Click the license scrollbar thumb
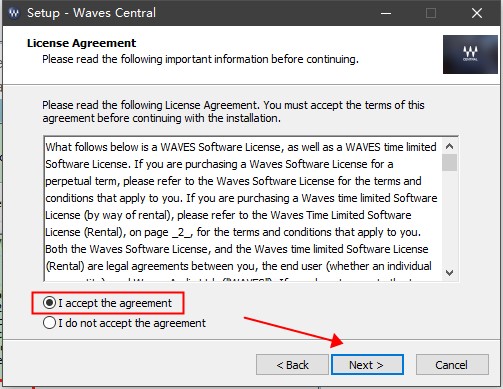 [x=449, y=162]
